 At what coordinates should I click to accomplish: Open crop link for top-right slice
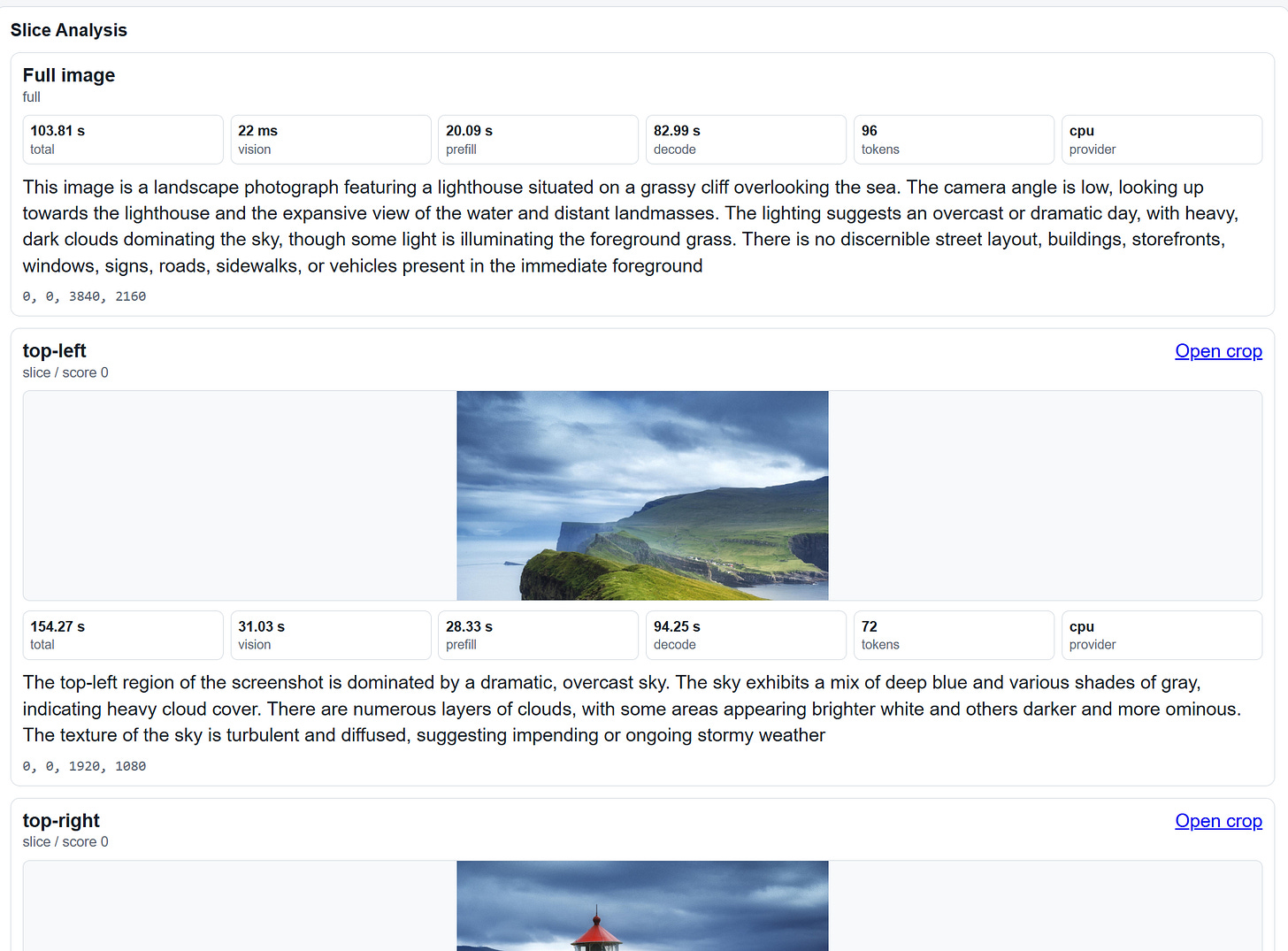(1218, 821)
